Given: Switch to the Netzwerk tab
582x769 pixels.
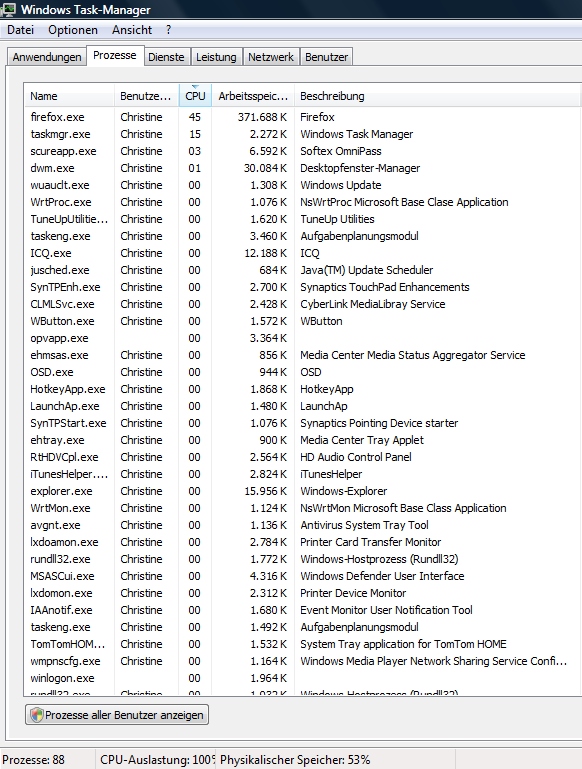Looking at the screenshot, I should pyautogui.click(x=271, y=57).
